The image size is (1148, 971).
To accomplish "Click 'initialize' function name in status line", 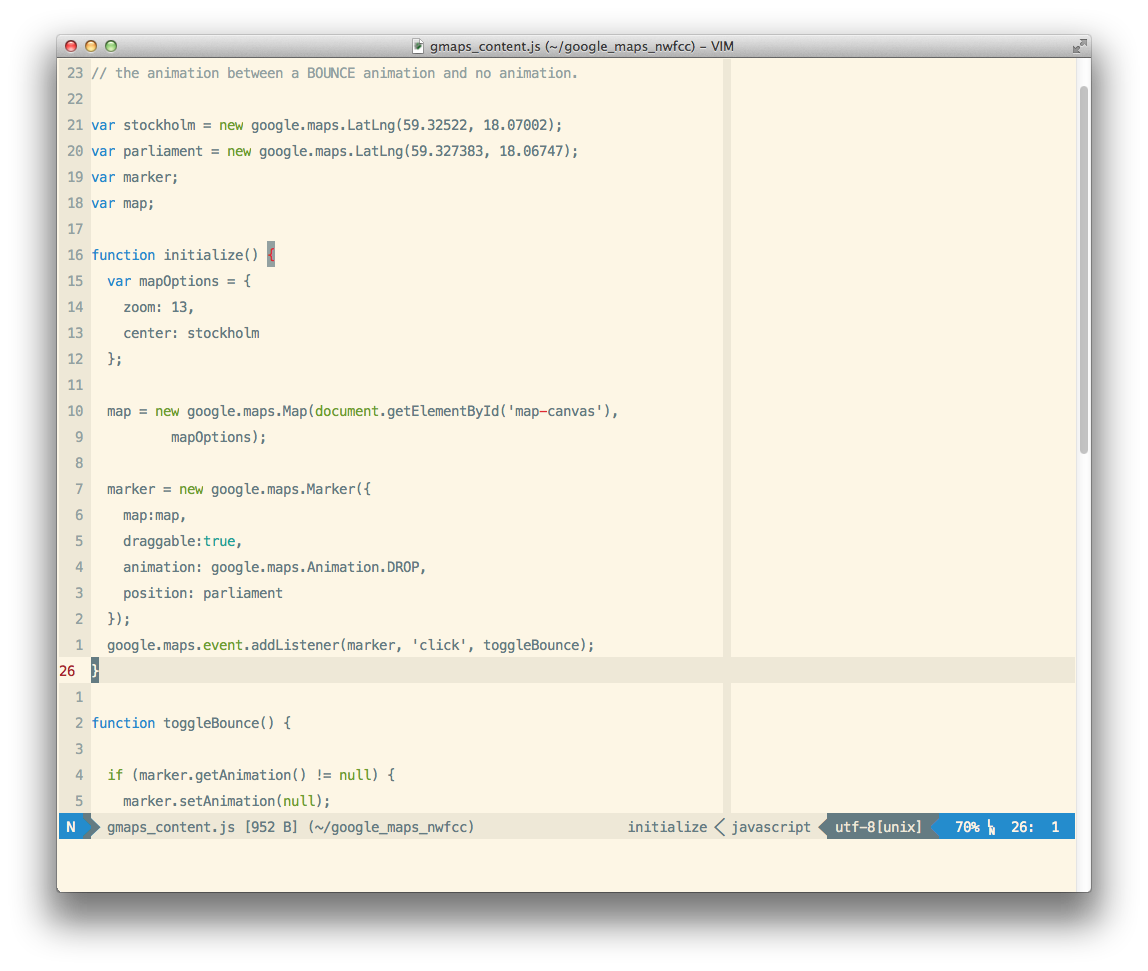I will click(x=667, y=827).
